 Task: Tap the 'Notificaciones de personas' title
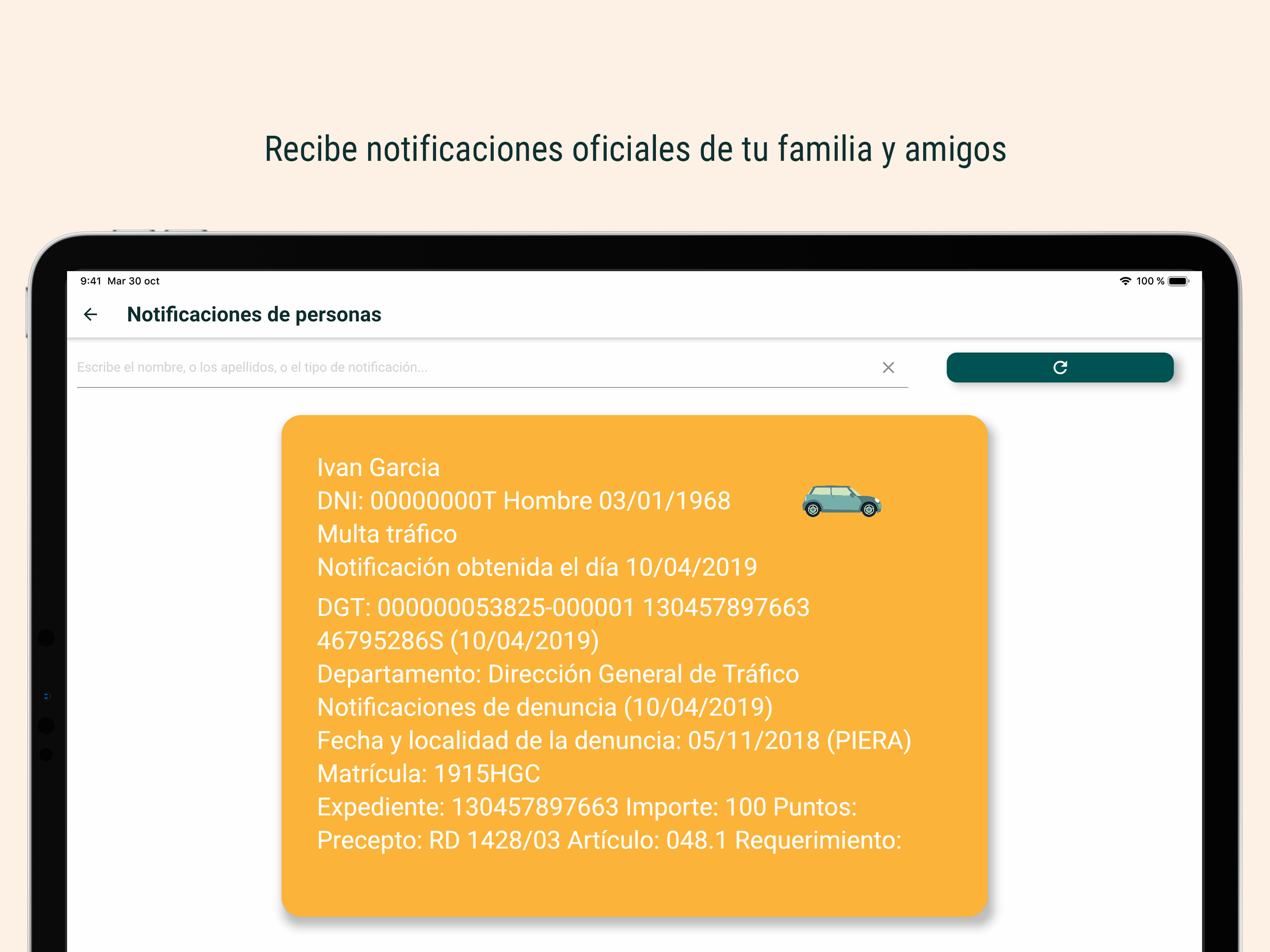pyautogui.click(x=254, y=315)
